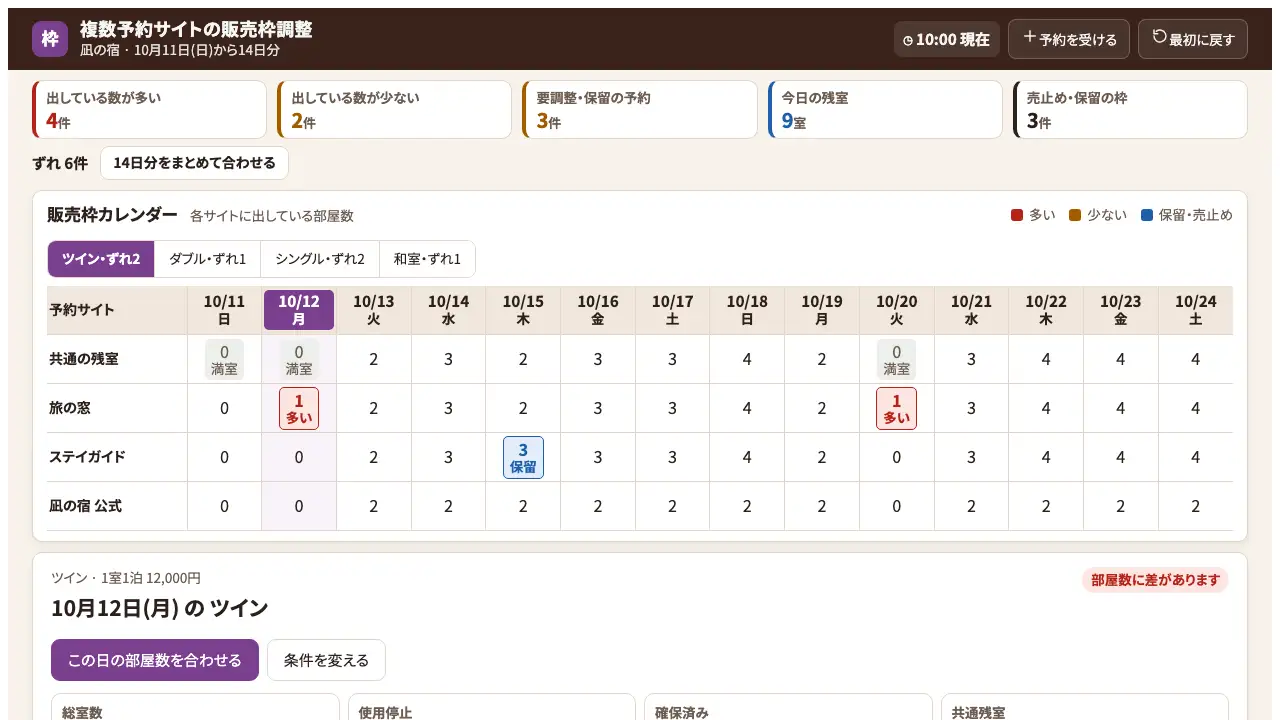Click 最初に戻す button
This screenshot has width=1280, height=720.
click(x=1193, y=39)
